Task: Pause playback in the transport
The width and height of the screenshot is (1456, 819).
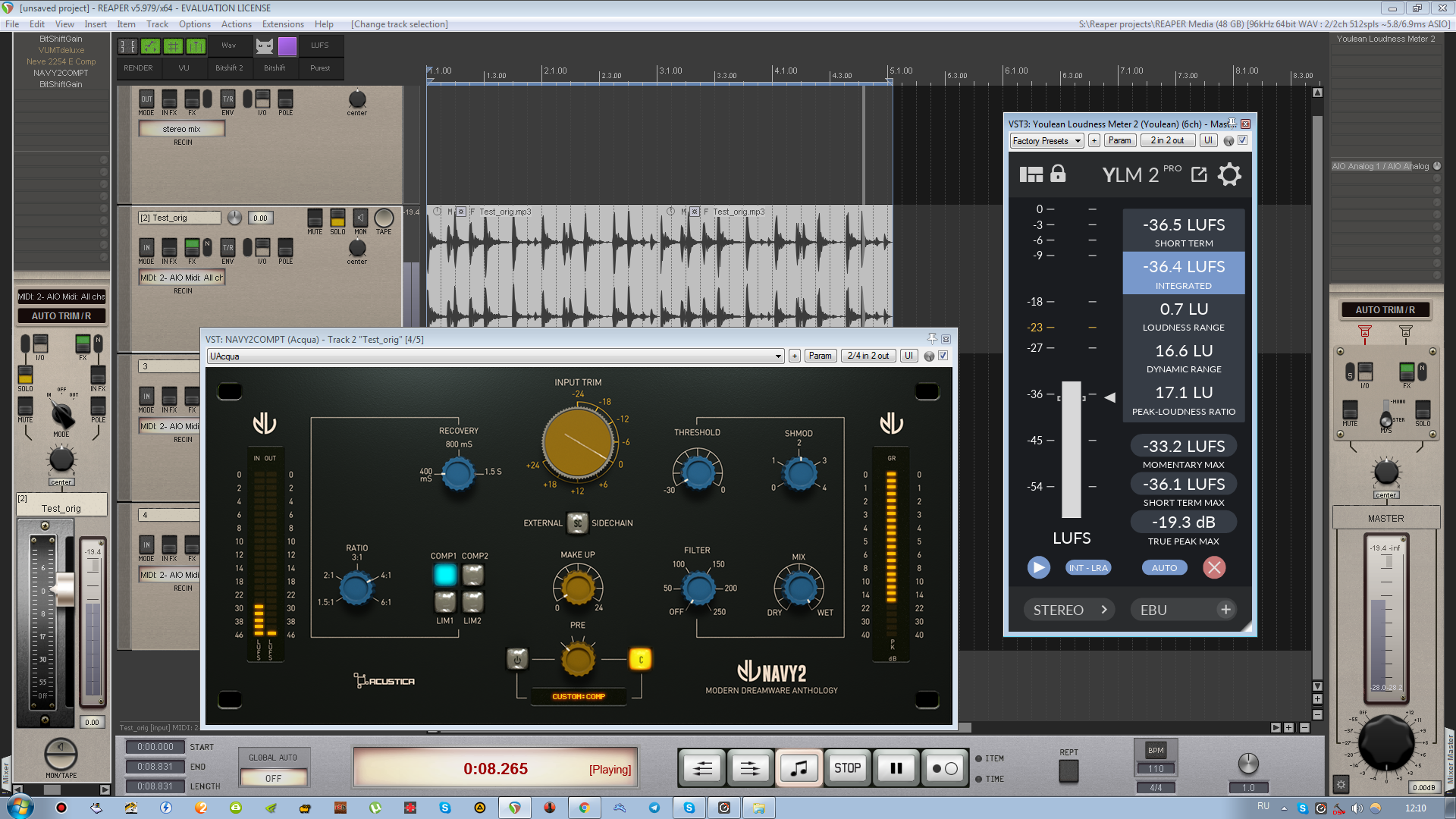Action: tap(896, 768)
